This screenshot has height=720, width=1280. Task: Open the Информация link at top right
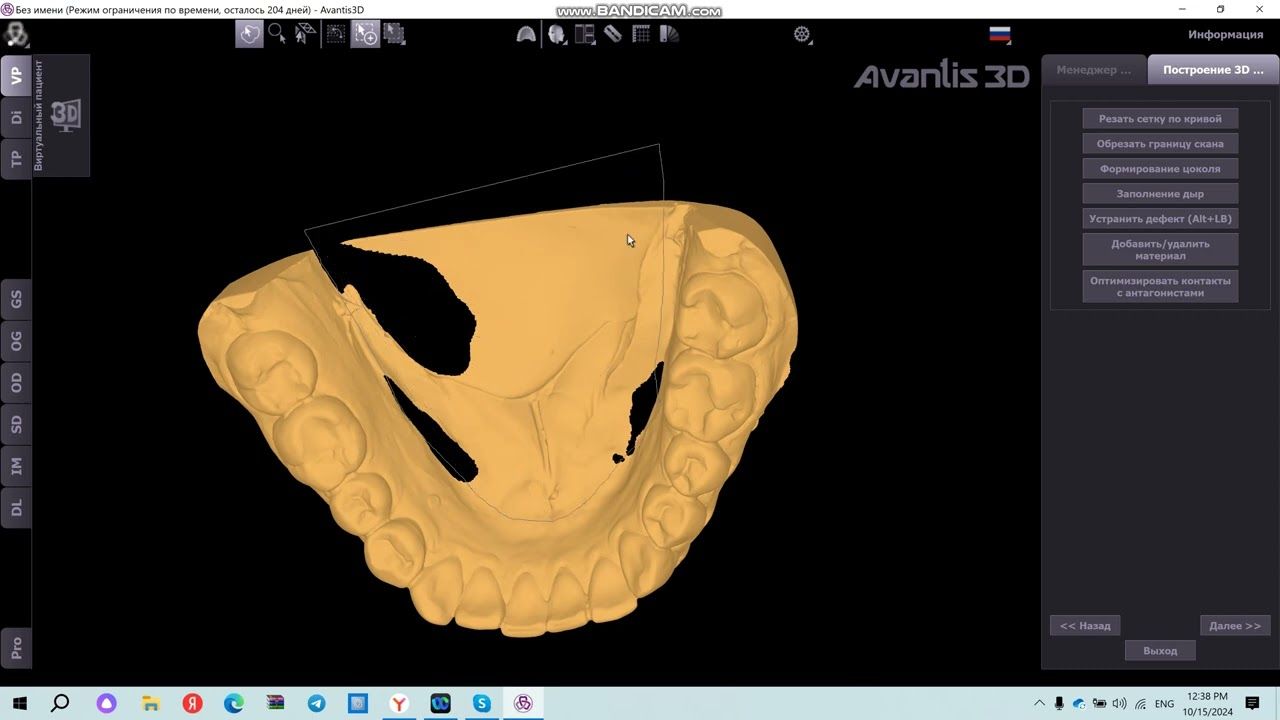[1225, 34]
